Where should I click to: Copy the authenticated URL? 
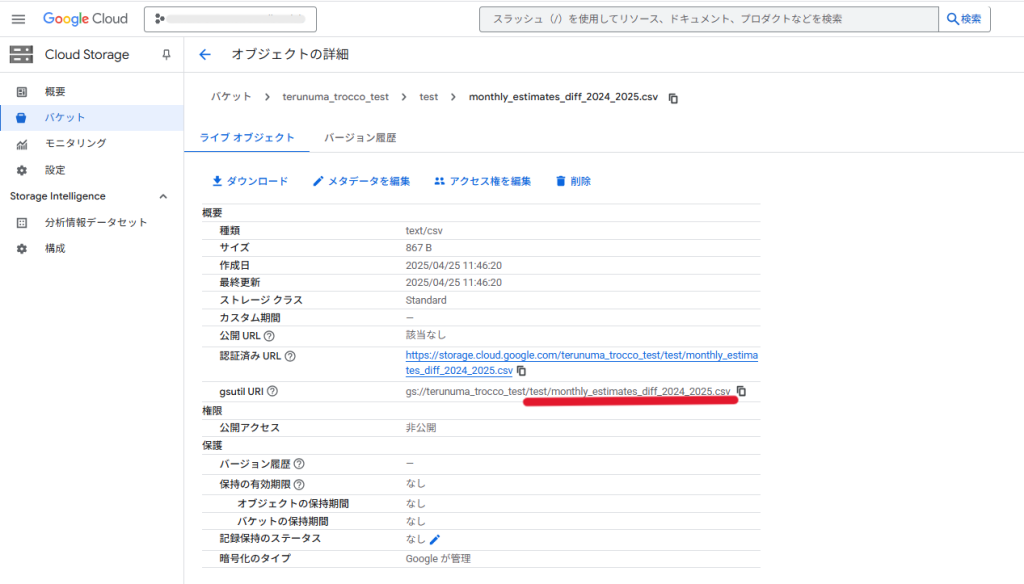tap(521, 371)
